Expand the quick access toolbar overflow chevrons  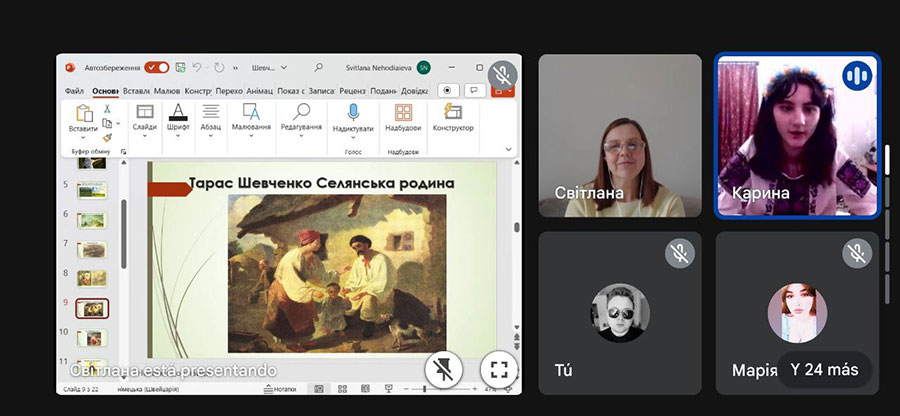[235, 68]
